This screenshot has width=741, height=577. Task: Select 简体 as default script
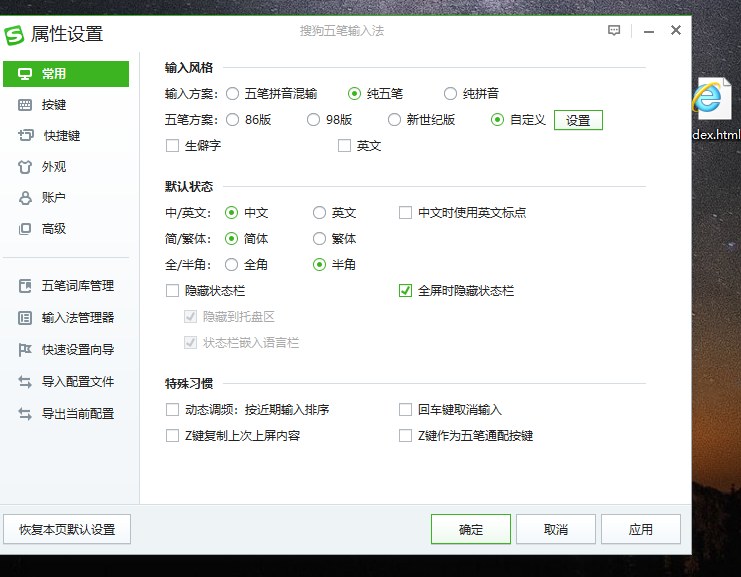click(231, 239)
